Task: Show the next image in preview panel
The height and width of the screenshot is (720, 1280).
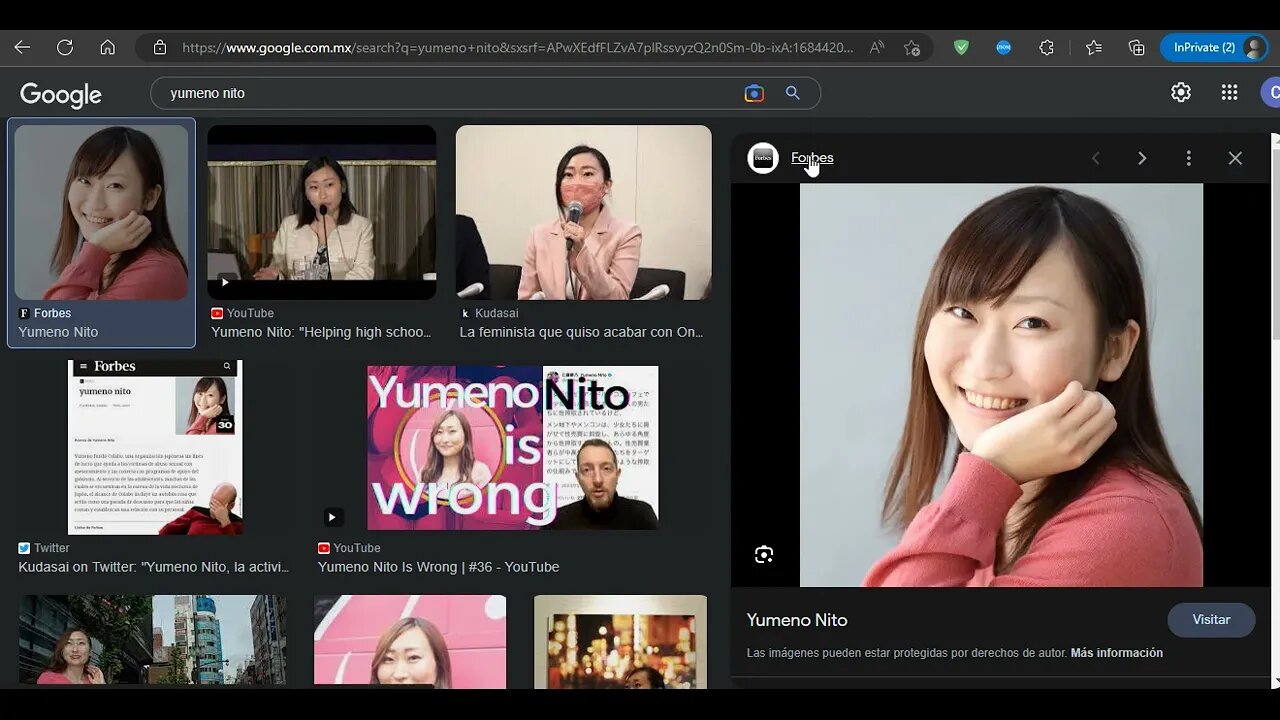Action: tap(1142, 158)
